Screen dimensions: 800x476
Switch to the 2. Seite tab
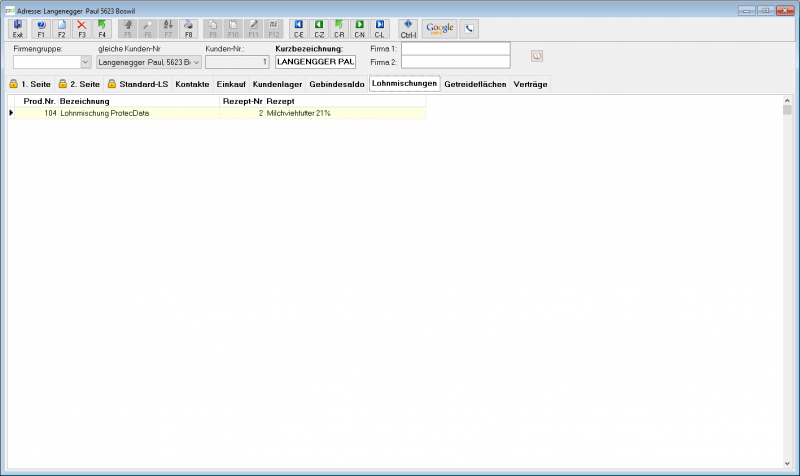coord(80,84)
